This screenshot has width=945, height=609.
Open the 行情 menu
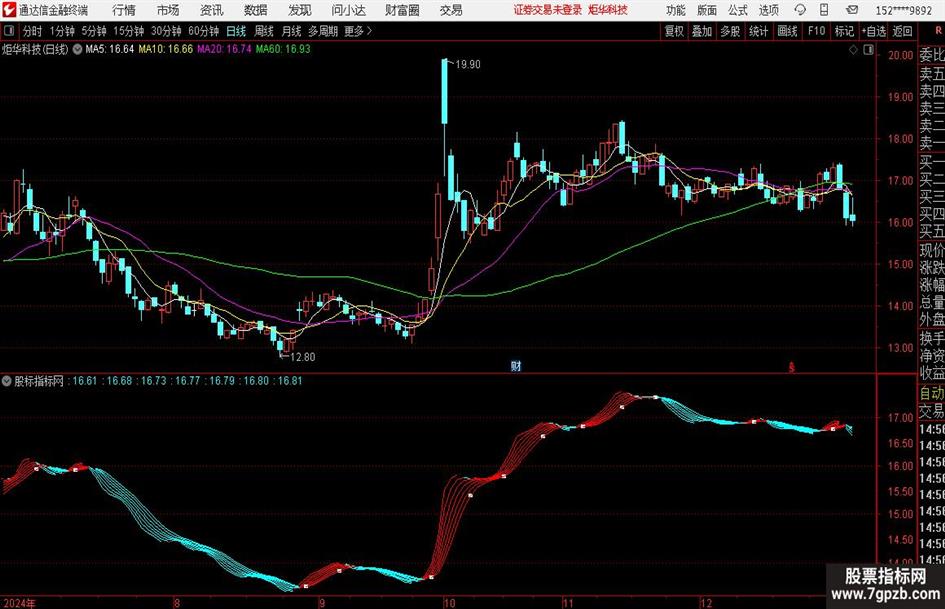(x=124, y=10)
